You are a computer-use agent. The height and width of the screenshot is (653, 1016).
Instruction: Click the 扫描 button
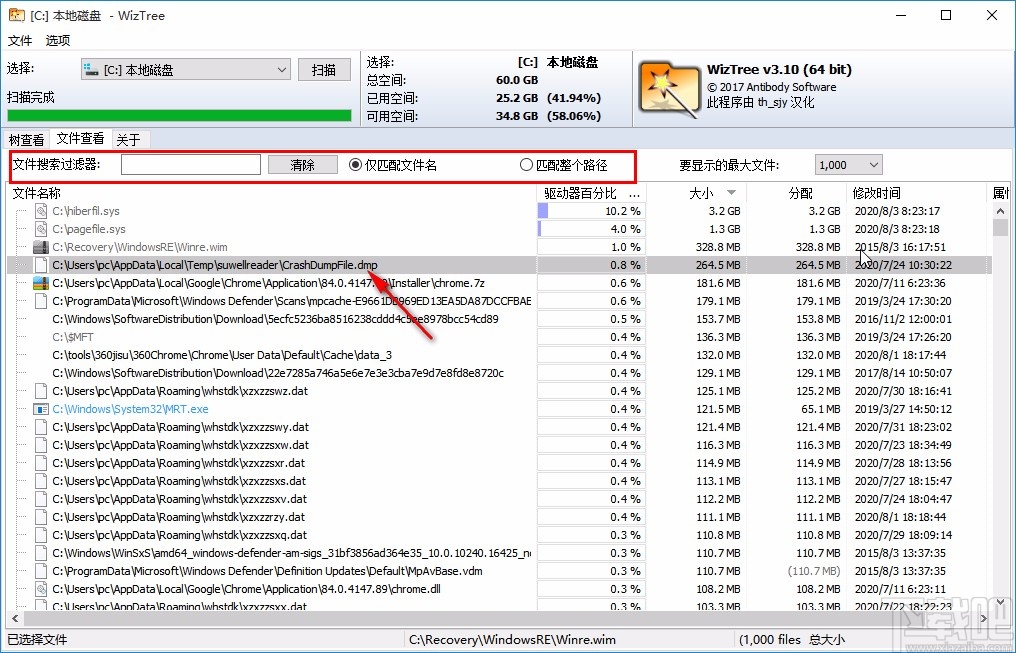pos(324,69)
